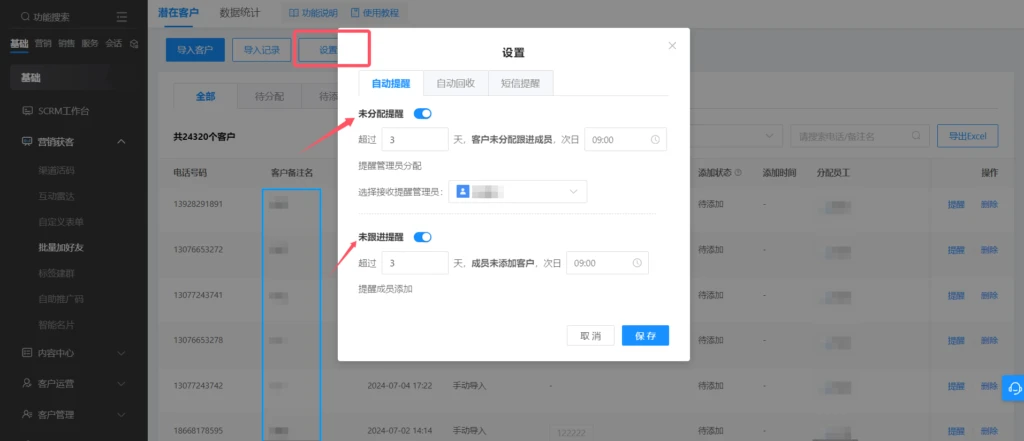Screen dimensions: 1024x441
Task: Toggle the 未分配提醒 switch
Action: (x=423, y=114)
